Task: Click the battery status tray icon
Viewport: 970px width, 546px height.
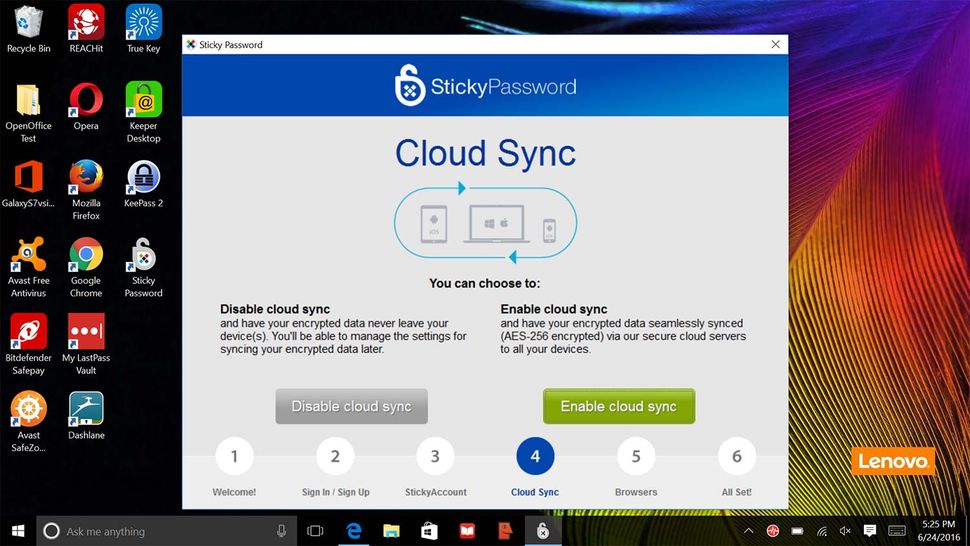Action: point(797,531)
